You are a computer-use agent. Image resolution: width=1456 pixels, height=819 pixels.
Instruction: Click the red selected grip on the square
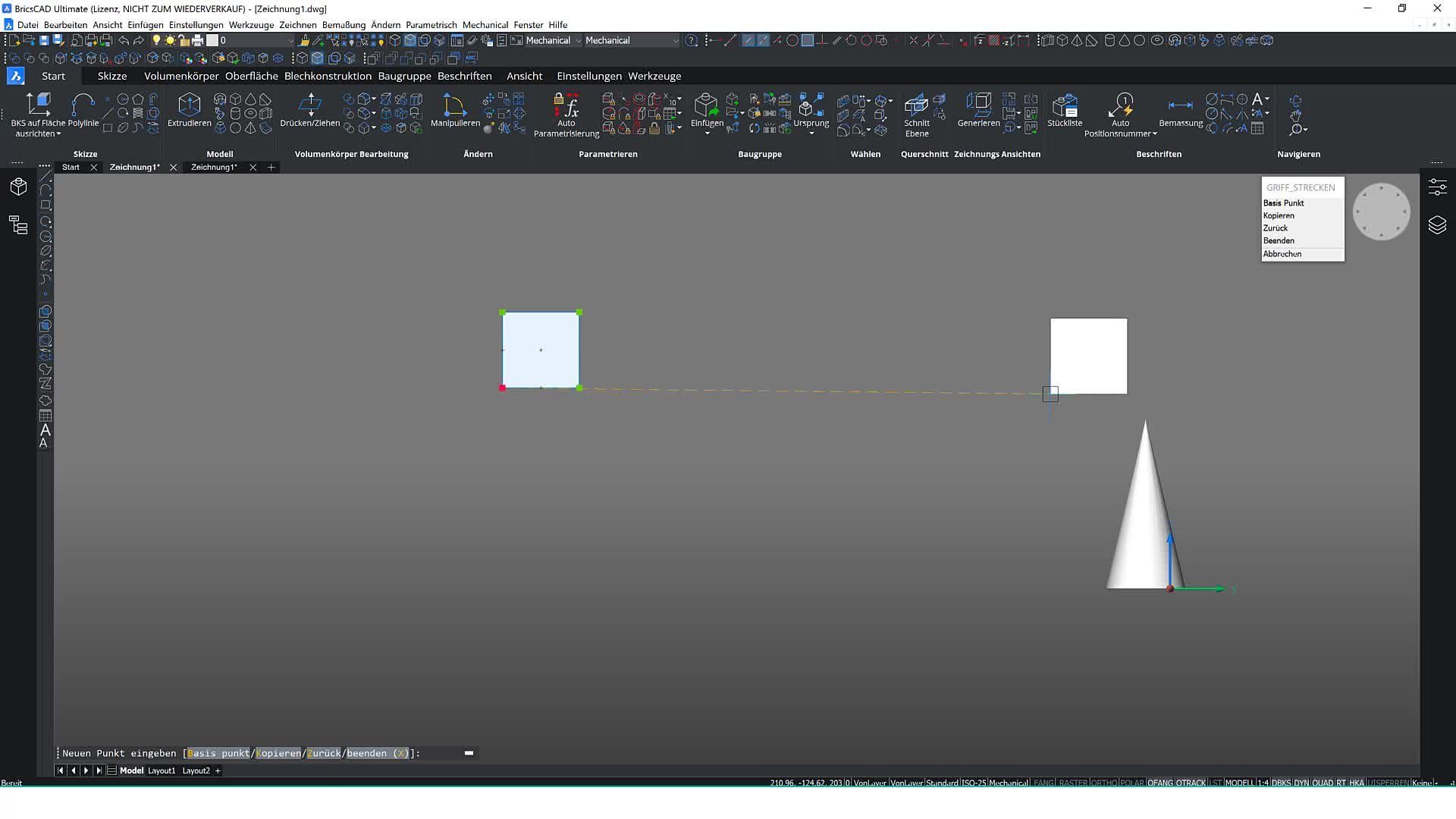tap(502, 388)
